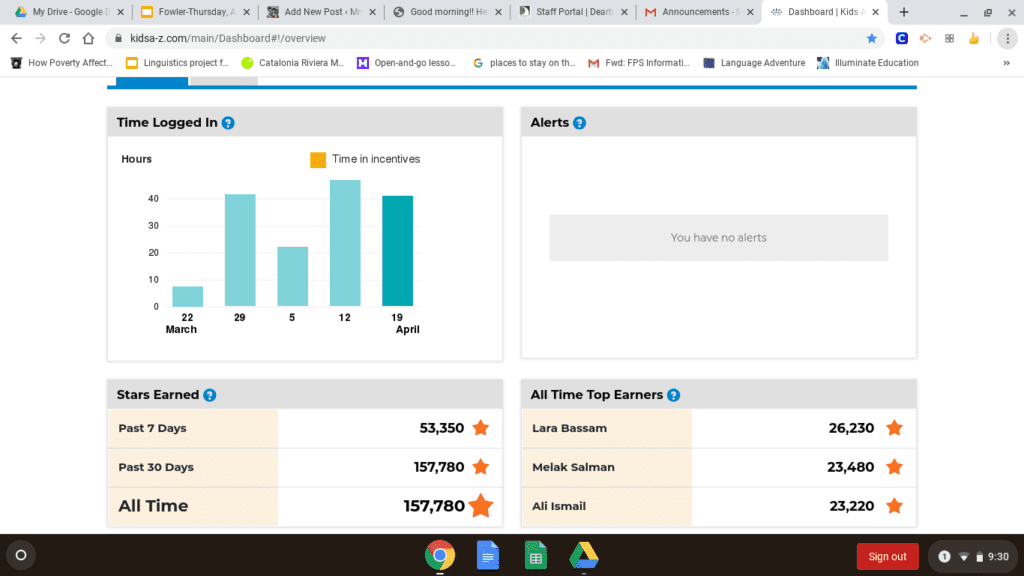Image resolution: width=1024 pixels, height=576 pixels.
Task: Click the notification count icon in tray
Action: pyautogui.click(x=944, y=556)
